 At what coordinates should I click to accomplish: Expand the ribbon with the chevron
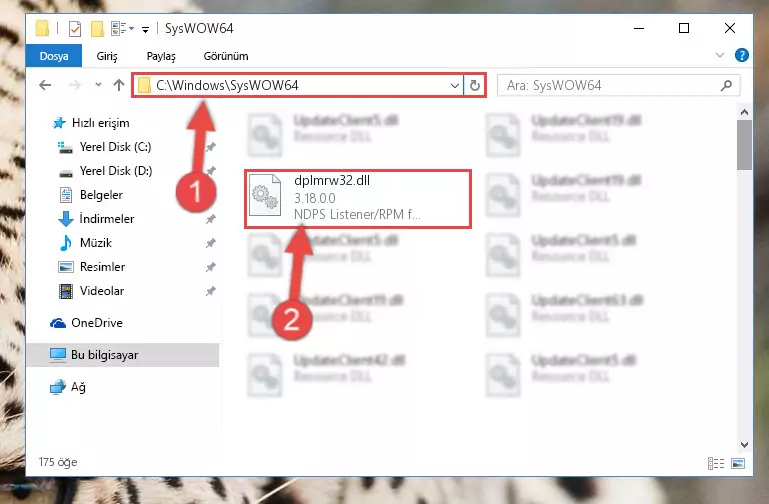tap(719, 55)
